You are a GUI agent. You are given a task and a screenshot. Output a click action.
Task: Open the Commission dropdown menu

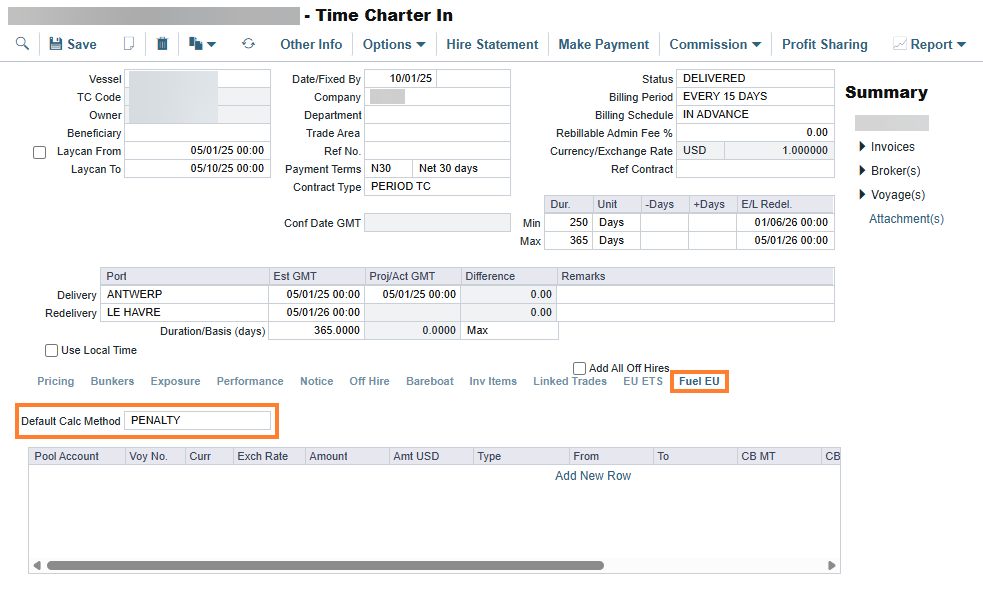[x=715, y=45]
